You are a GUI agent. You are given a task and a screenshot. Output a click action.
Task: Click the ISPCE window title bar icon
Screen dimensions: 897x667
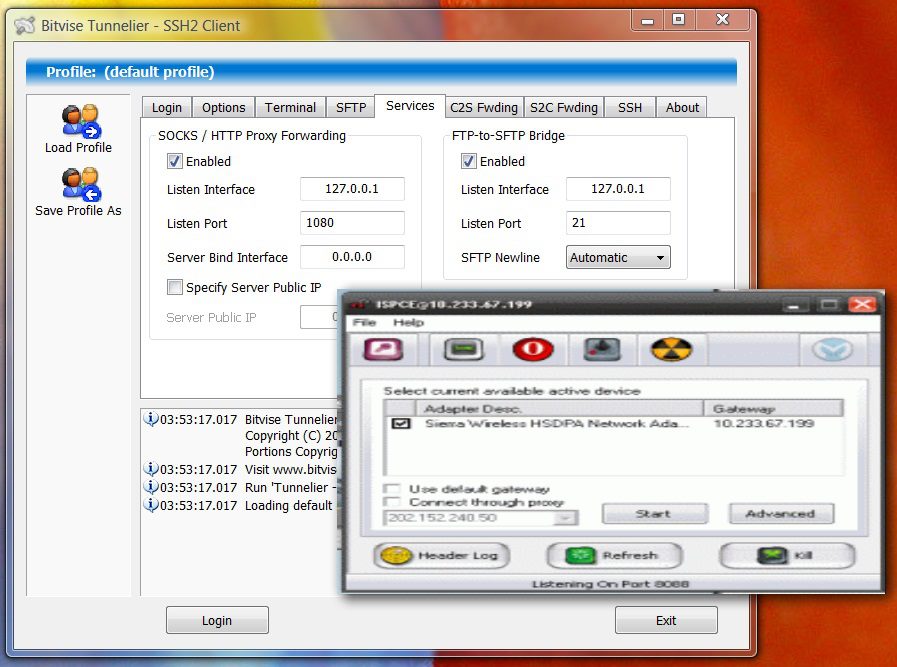click(358, 304)
